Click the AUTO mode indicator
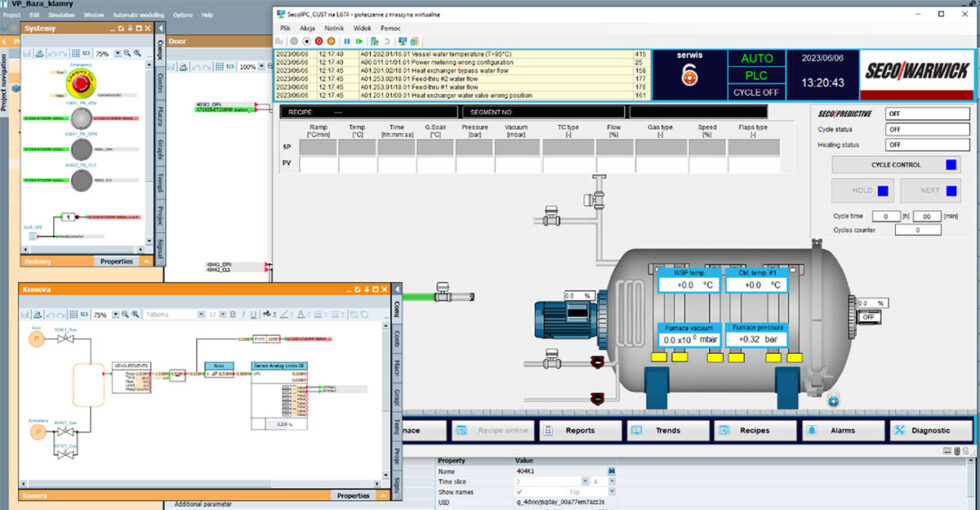Image resolution: width=980 pixels, height=510 pixels. pos(757,59)
